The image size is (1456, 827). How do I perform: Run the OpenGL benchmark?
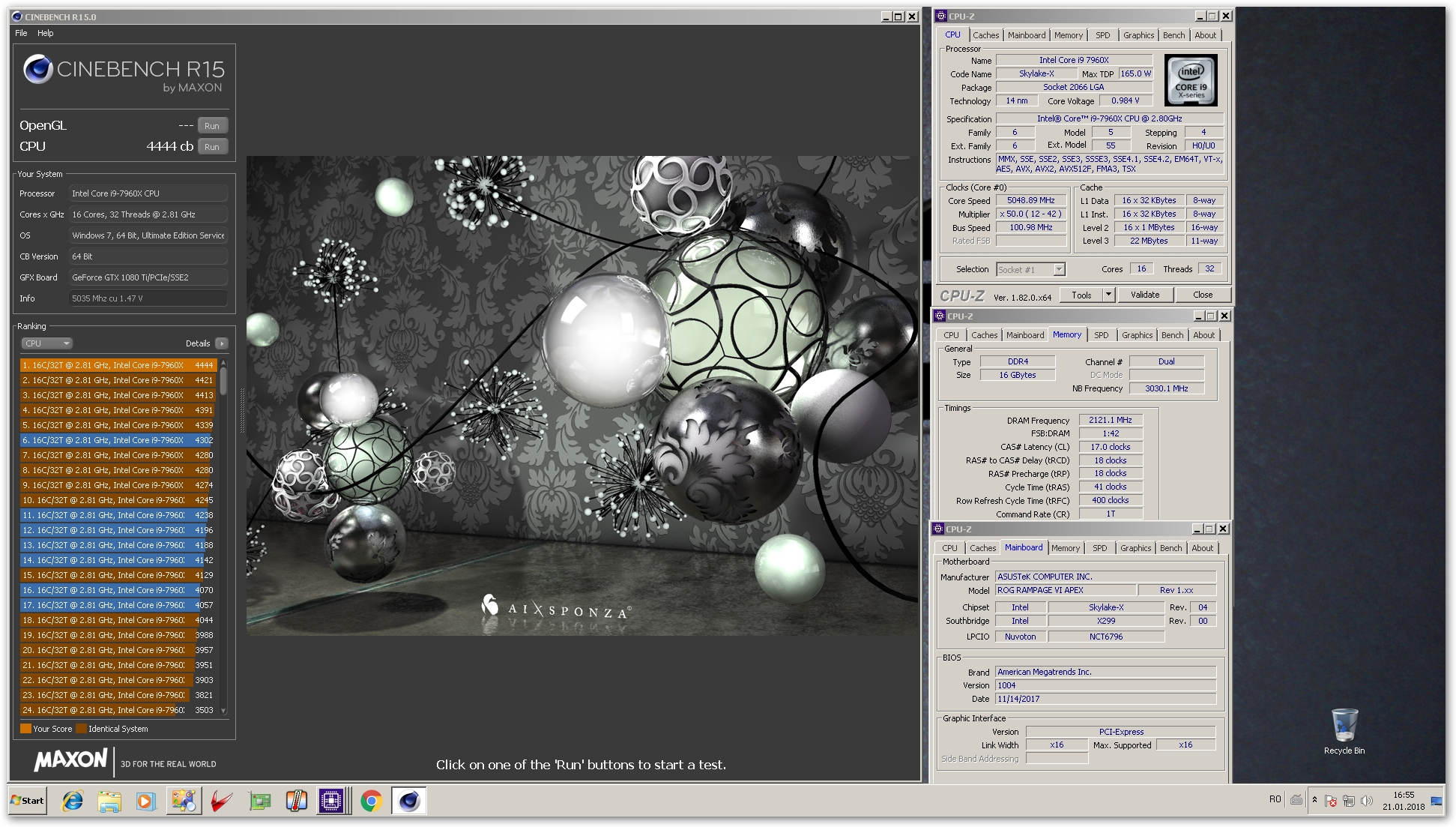[x=212, y=126]
